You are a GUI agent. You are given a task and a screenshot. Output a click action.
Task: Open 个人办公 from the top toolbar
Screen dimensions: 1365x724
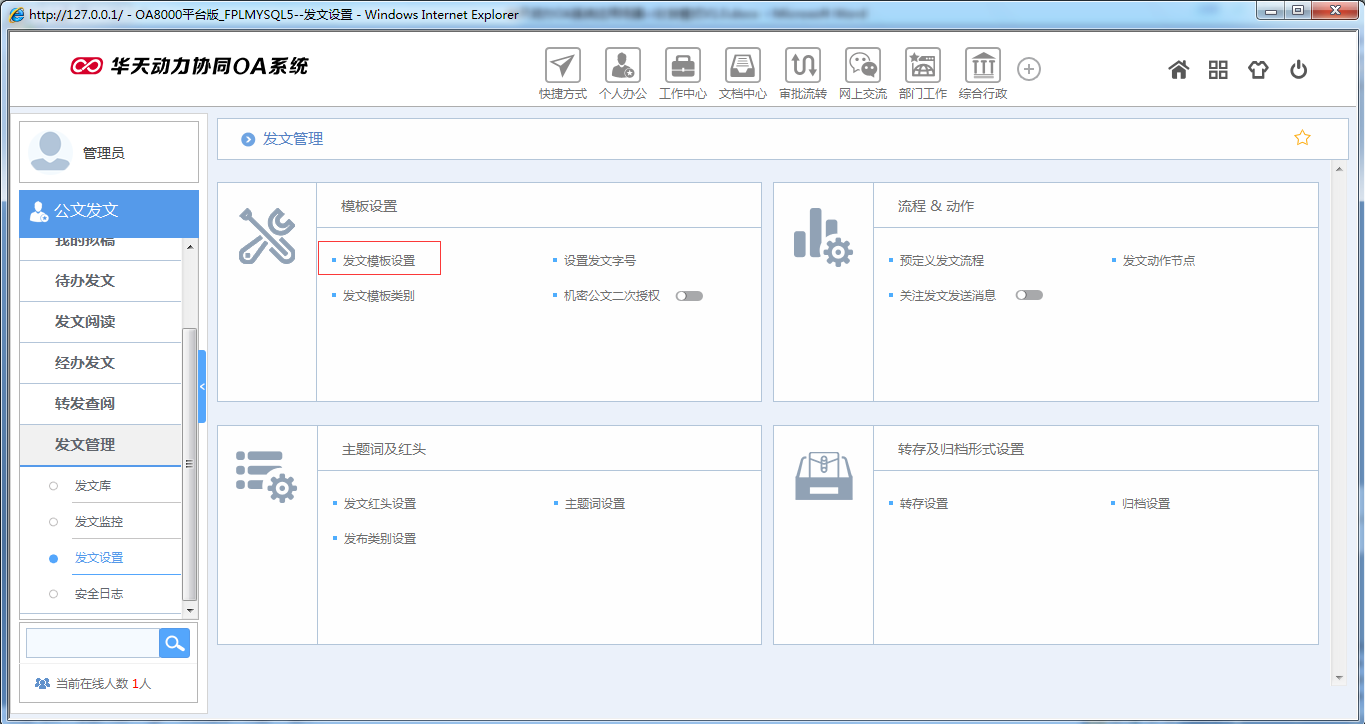pyautogui.click(x=622, y=68)
